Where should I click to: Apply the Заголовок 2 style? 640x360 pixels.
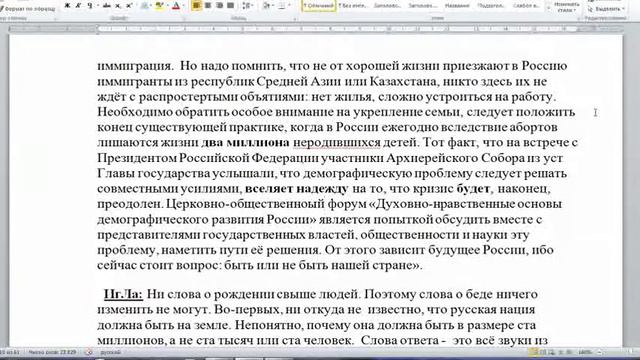pyautogui.click(x=422, y=5)
